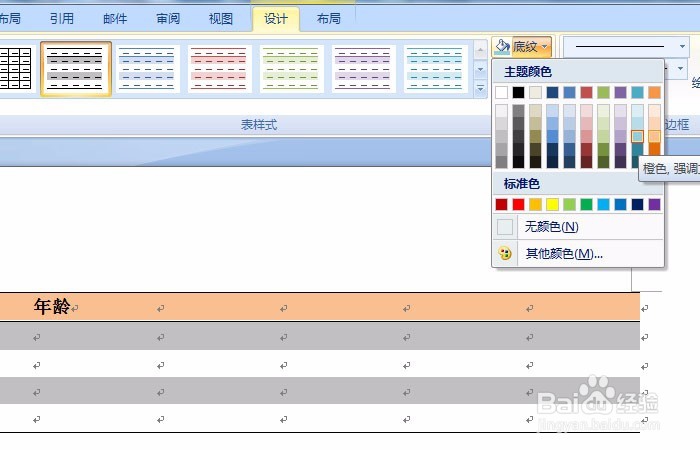Pick the olive green theme color swatch
The width and height of the screenshot is (700, 450).
[603, 92]
